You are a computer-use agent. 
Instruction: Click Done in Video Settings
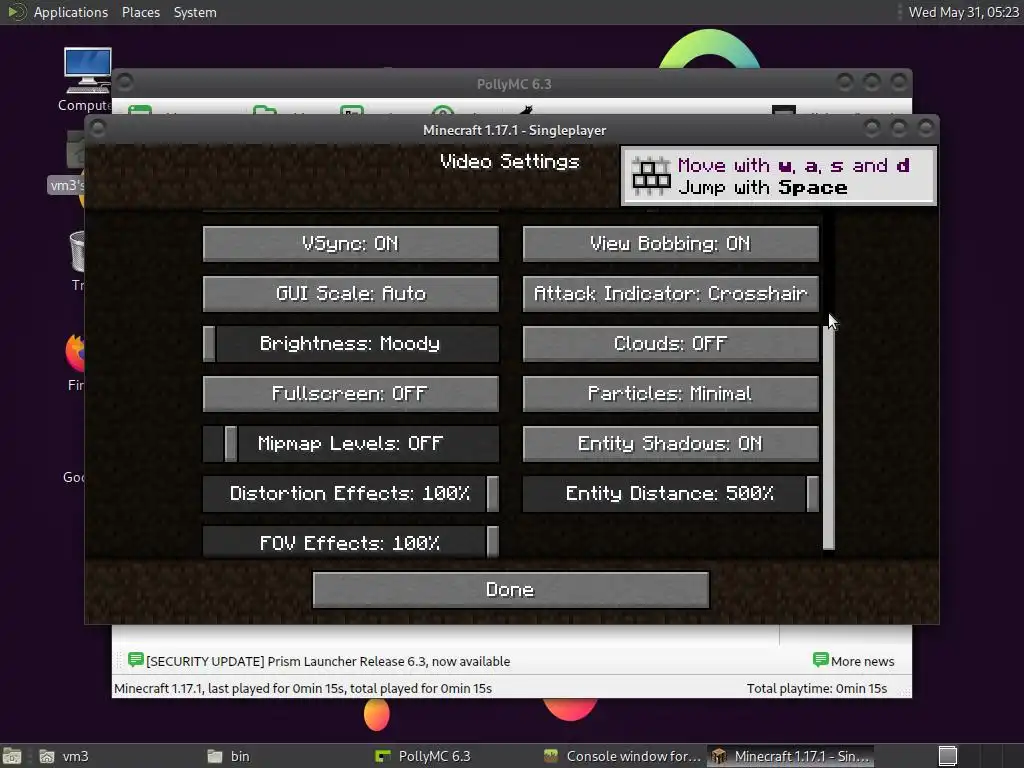[511, 590]
